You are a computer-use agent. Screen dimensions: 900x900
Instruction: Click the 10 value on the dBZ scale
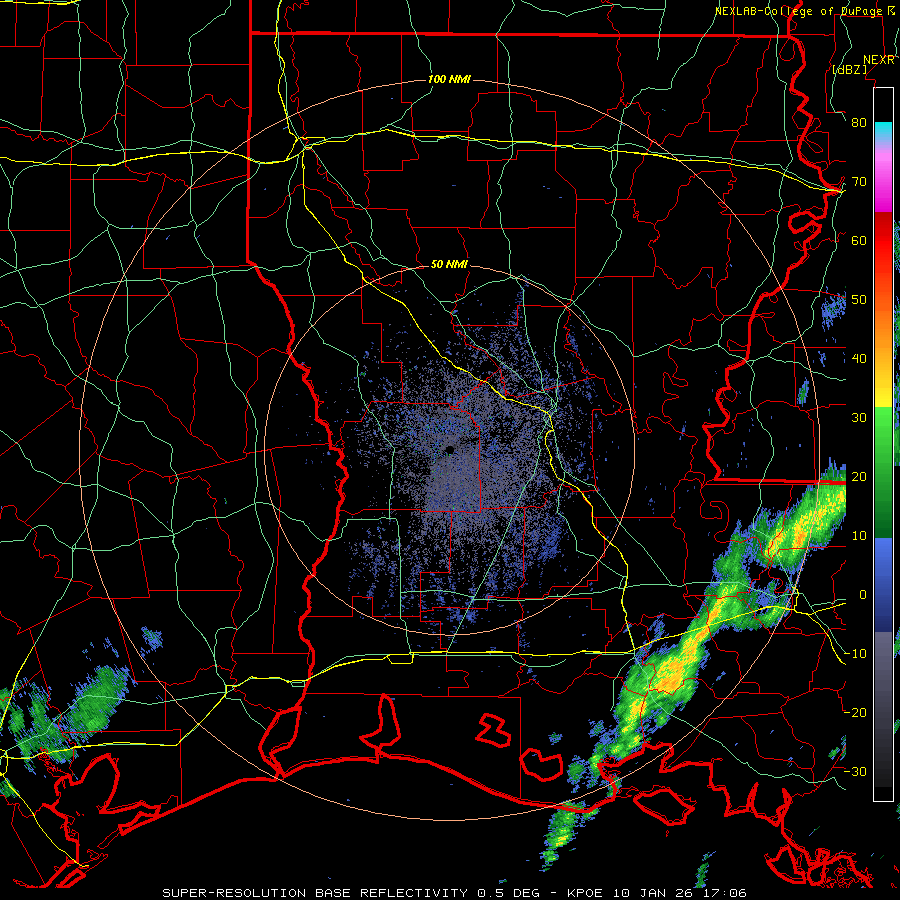click(x=859, y=536)
